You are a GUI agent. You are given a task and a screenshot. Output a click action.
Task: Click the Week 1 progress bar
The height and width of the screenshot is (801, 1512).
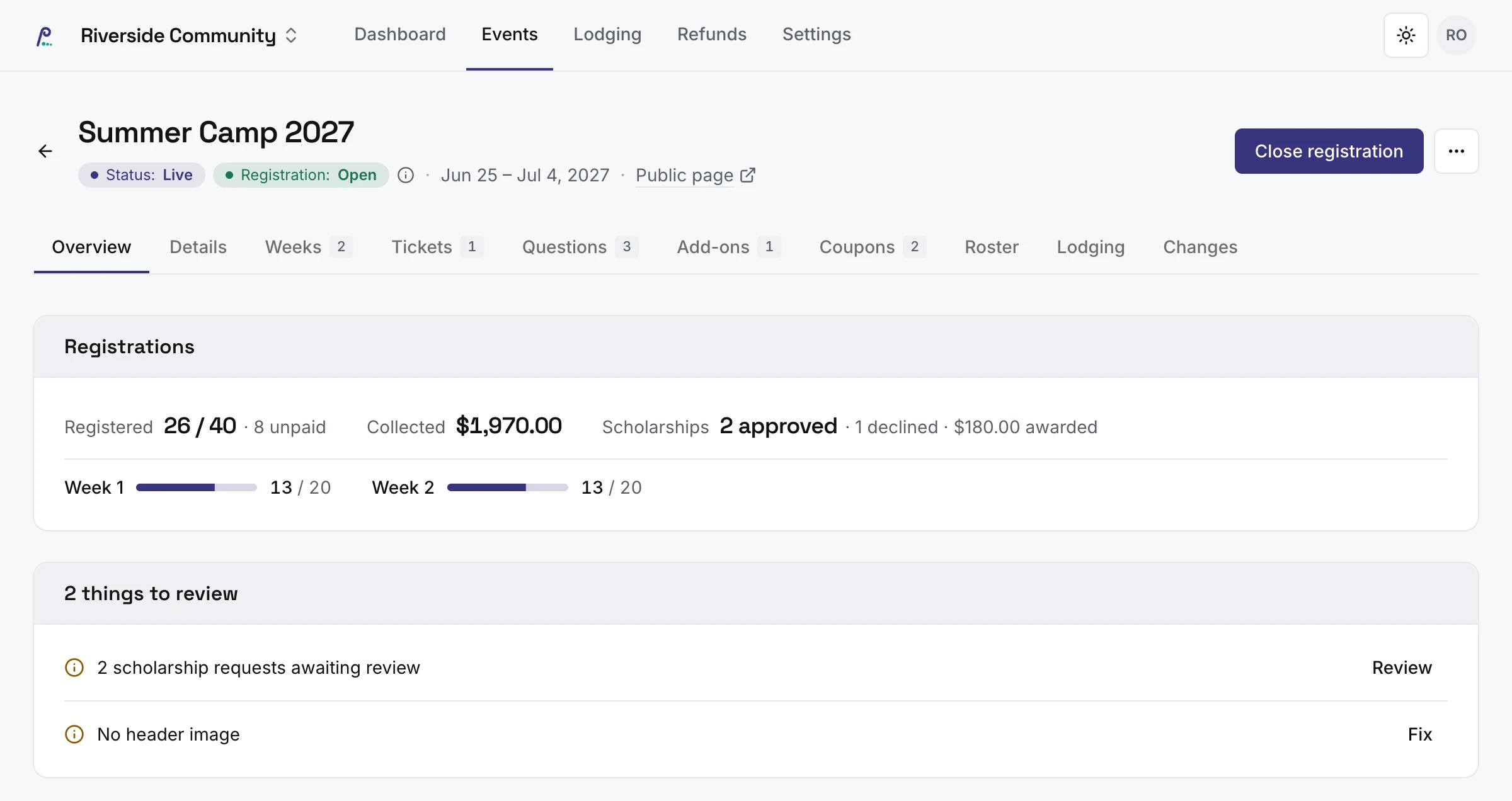tap(197, 487)
